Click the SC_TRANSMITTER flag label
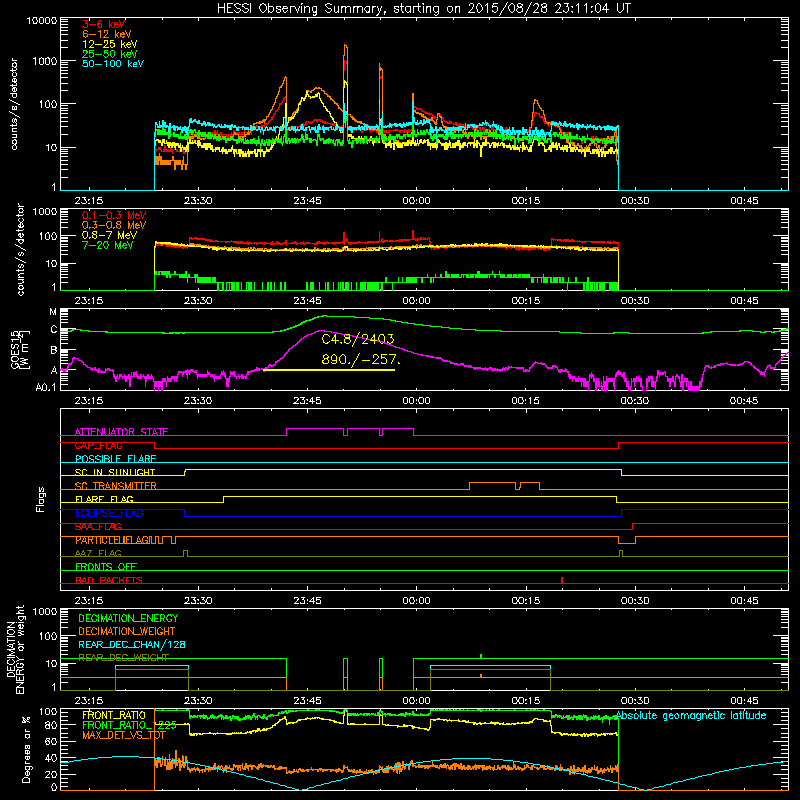The width and height of the screenshot is (800, 800). pos(116,486)
